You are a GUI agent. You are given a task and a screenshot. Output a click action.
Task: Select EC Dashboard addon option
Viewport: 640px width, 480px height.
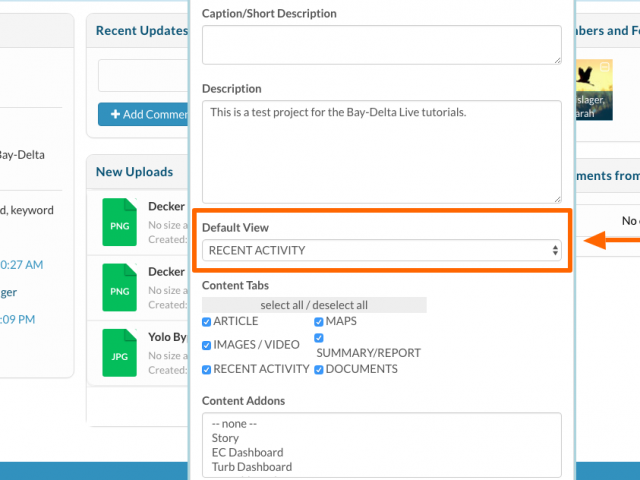[x=247, y=453]
